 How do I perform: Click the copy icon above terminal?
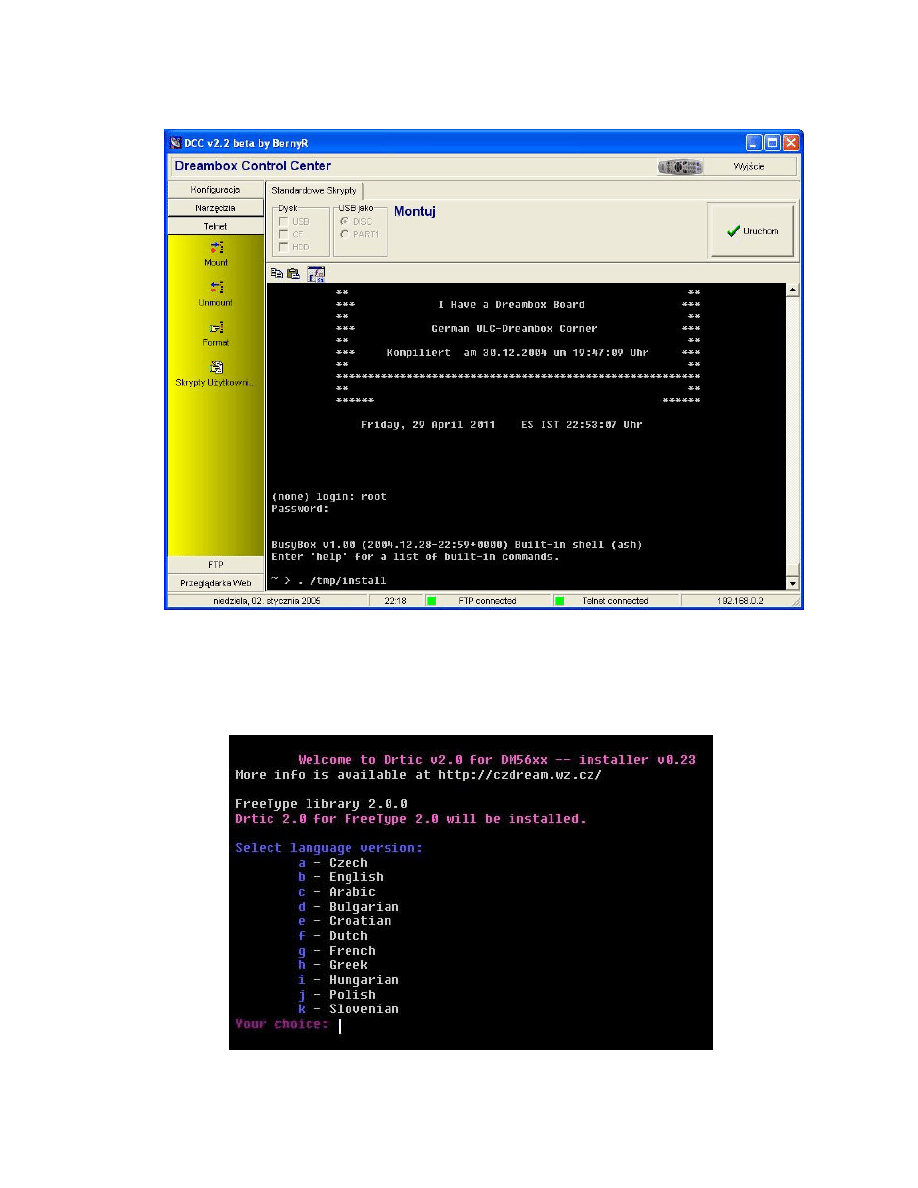tap(277, 272)
